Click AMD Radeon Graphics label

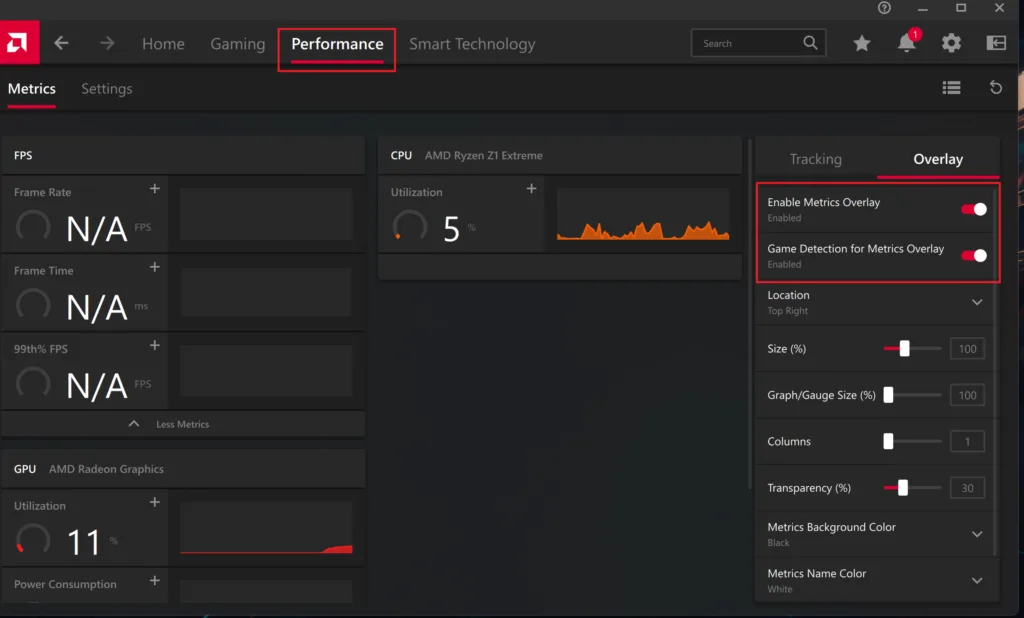click(106, 469)
